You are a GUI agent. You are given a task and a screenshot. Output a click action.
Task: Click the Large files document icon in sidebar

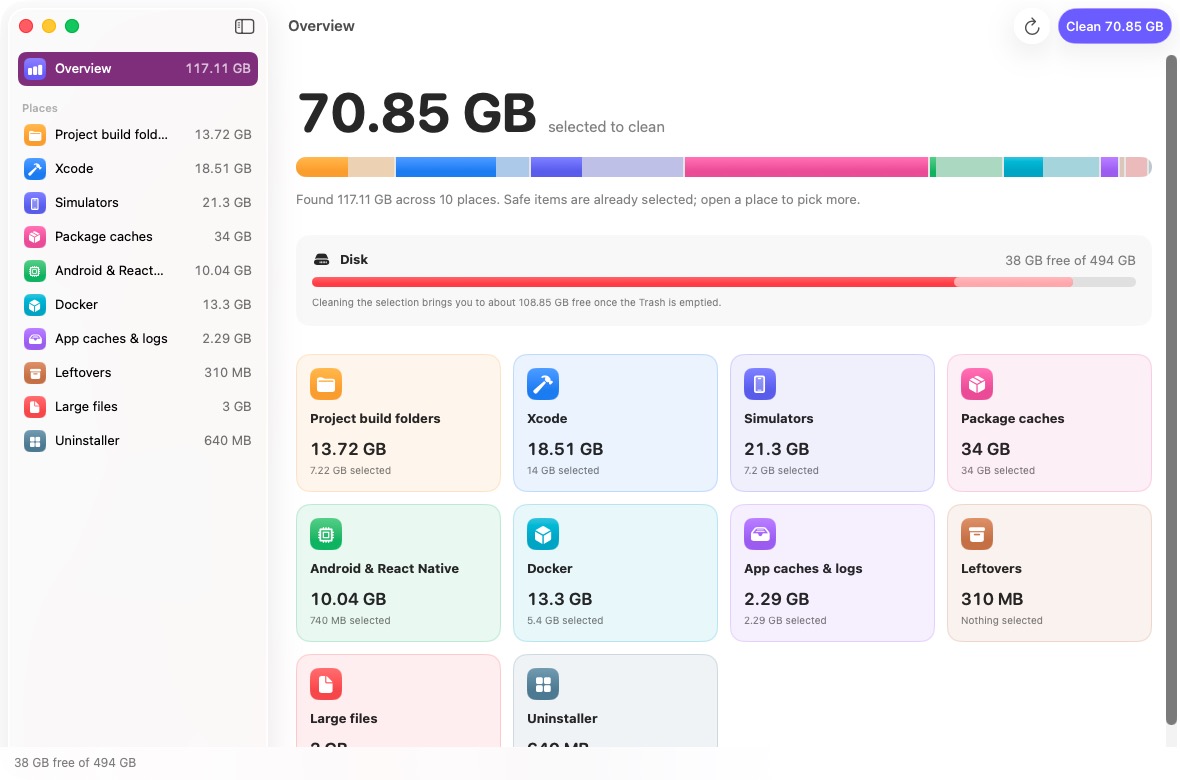tap(35, 407)
